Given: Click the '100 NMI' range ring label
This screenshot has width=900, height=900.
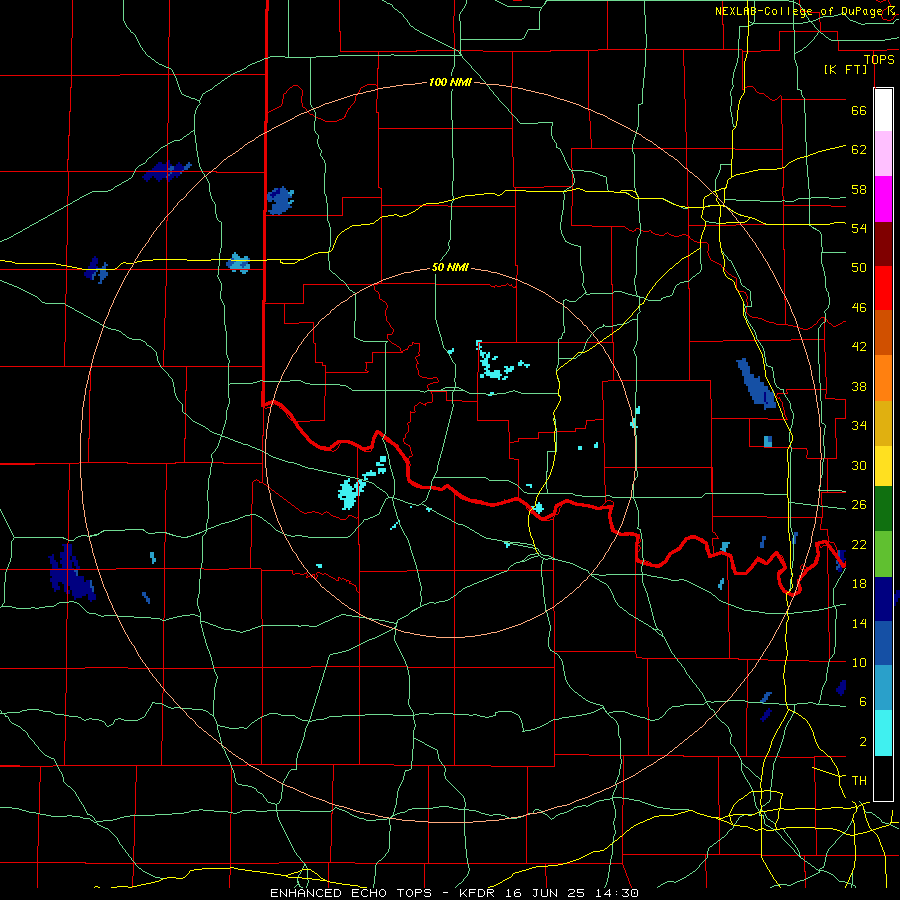Looking at the screenshot, I should tap(450, 83).
